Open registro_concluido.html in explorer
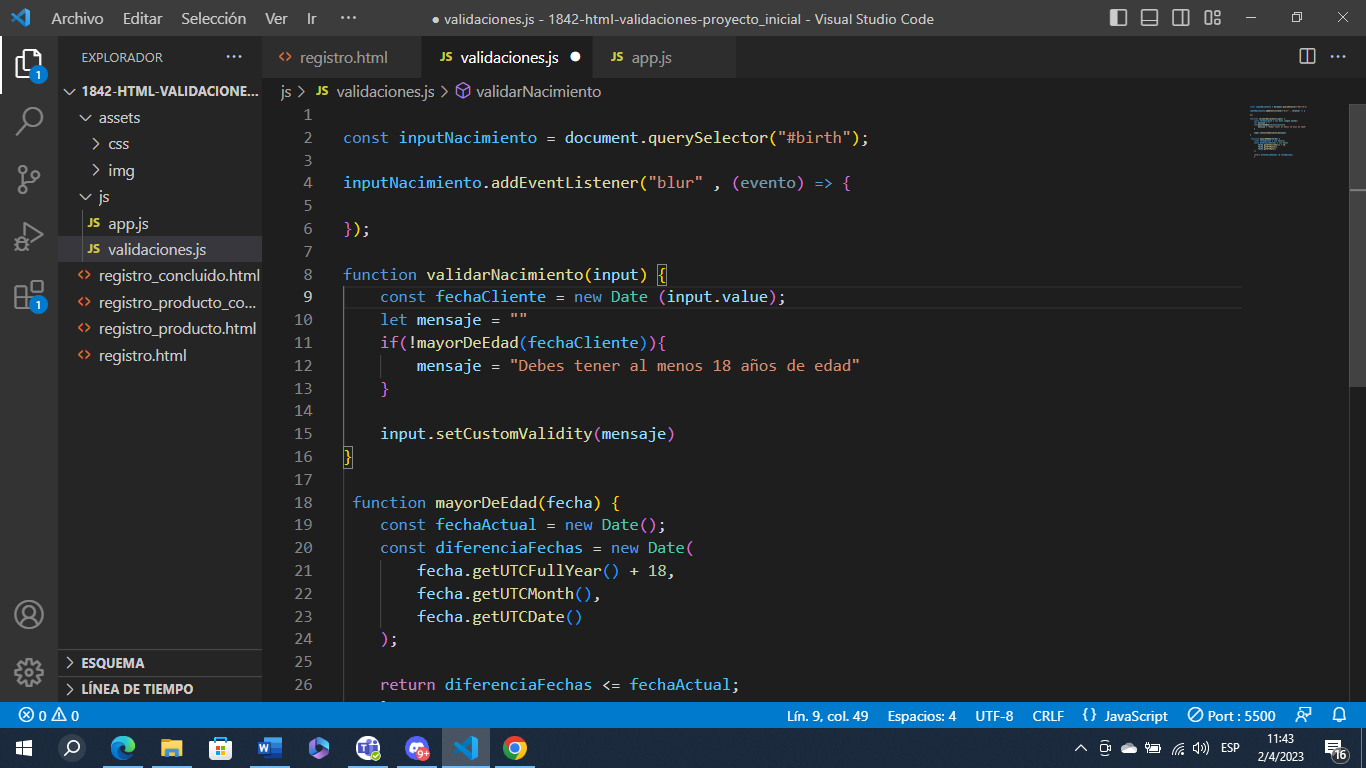1366x768 pixels. click(160, 276)
